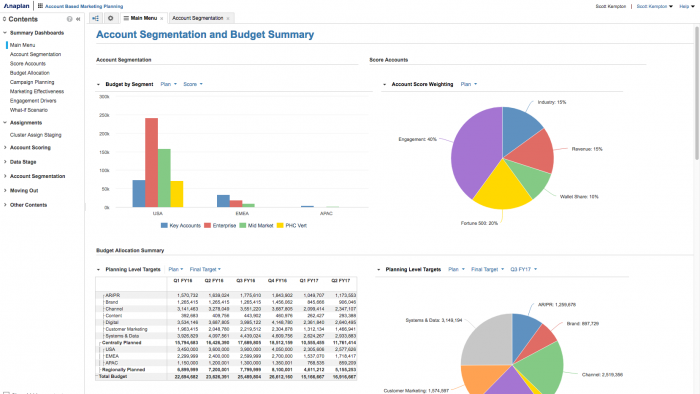The width and height of the screenshot is (700, 394).
Task: Collapse the Account Score Weighting panel
Action: pos(384,84)
